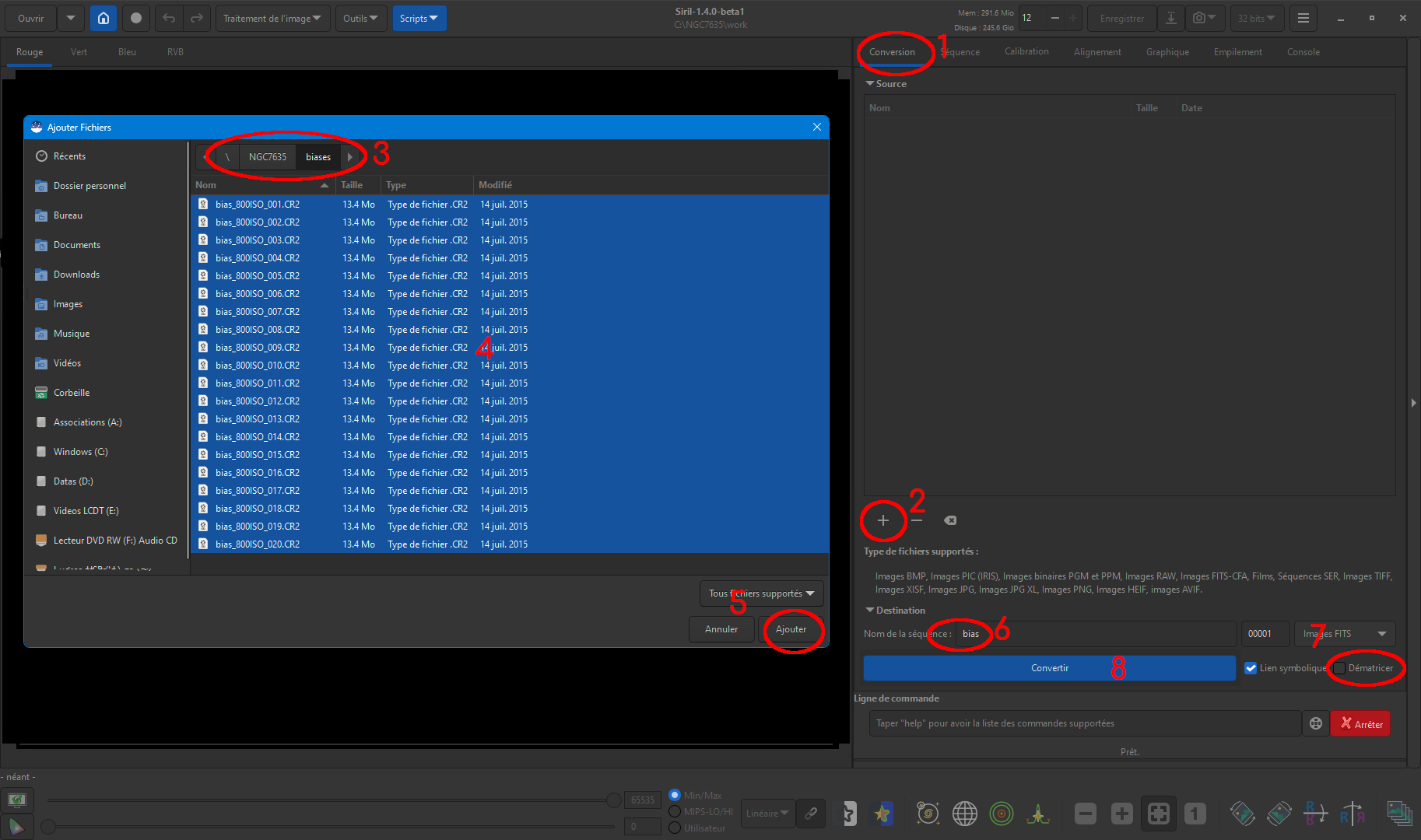
Task: Click the undo arrow icon
Action: (x=169, y=18)
